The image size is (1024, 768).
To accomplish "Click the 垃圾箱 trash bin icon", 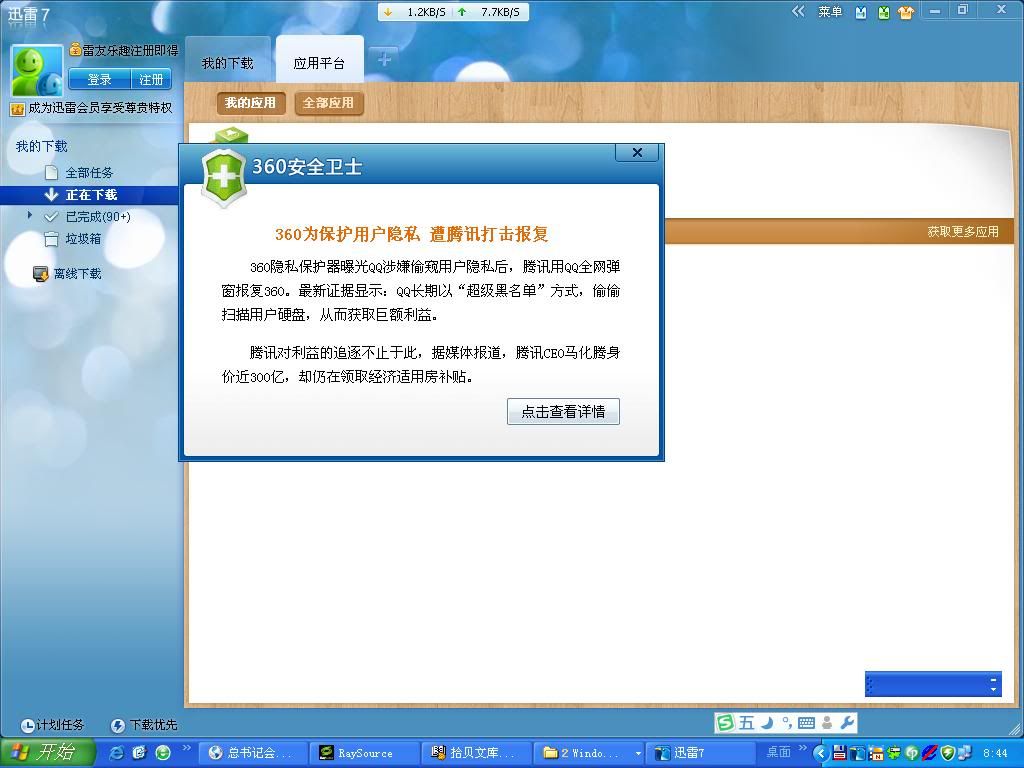I will tap(51, 239).
